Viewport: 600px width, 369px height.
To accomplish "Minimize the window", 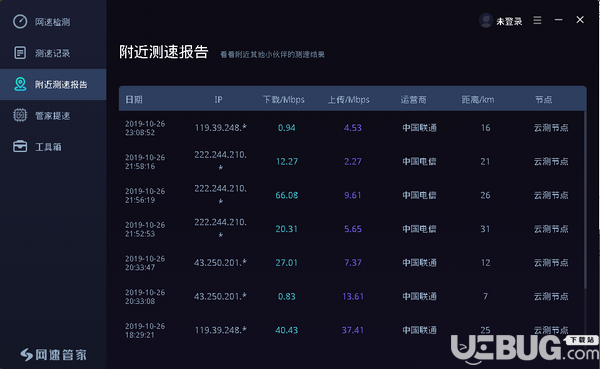I will pos(559,20).
